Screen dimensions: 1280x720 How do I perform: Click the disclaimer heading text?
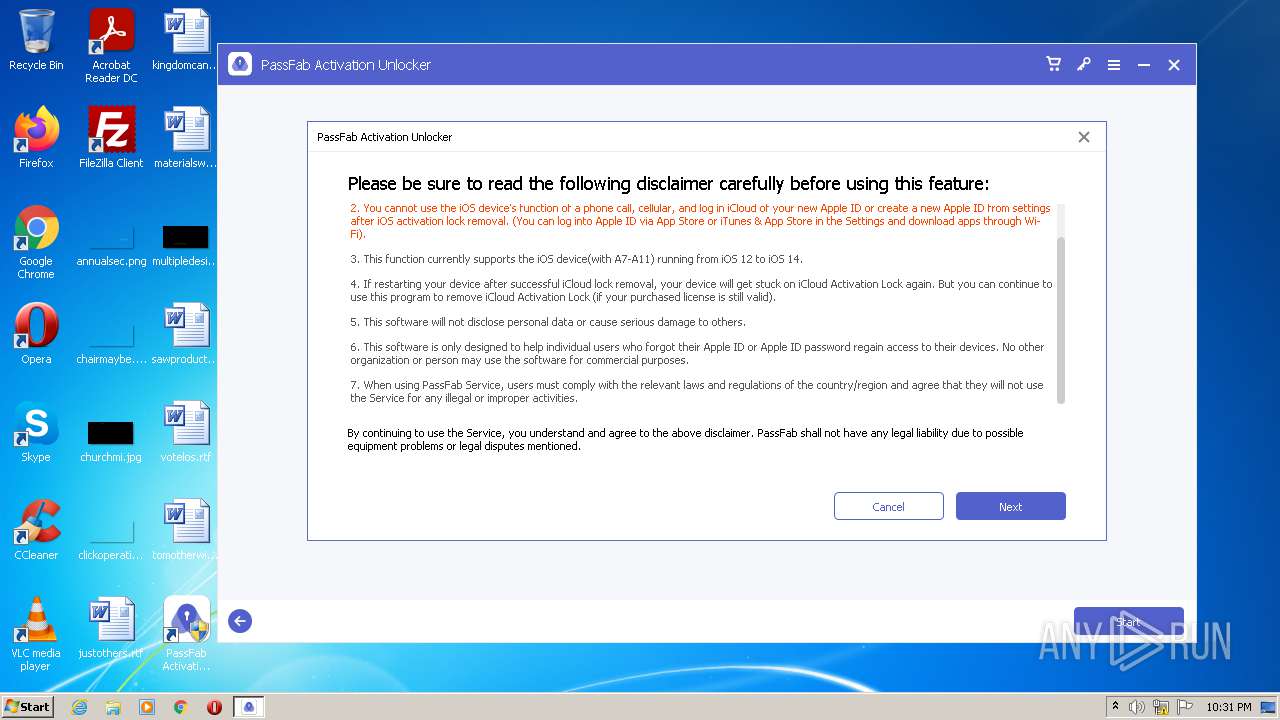pyautogui.click(x=668, y=184)
